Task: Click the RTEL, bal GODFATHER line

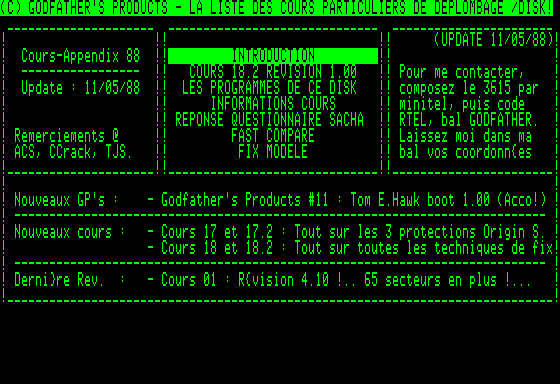Action: [x=469, y=120]
